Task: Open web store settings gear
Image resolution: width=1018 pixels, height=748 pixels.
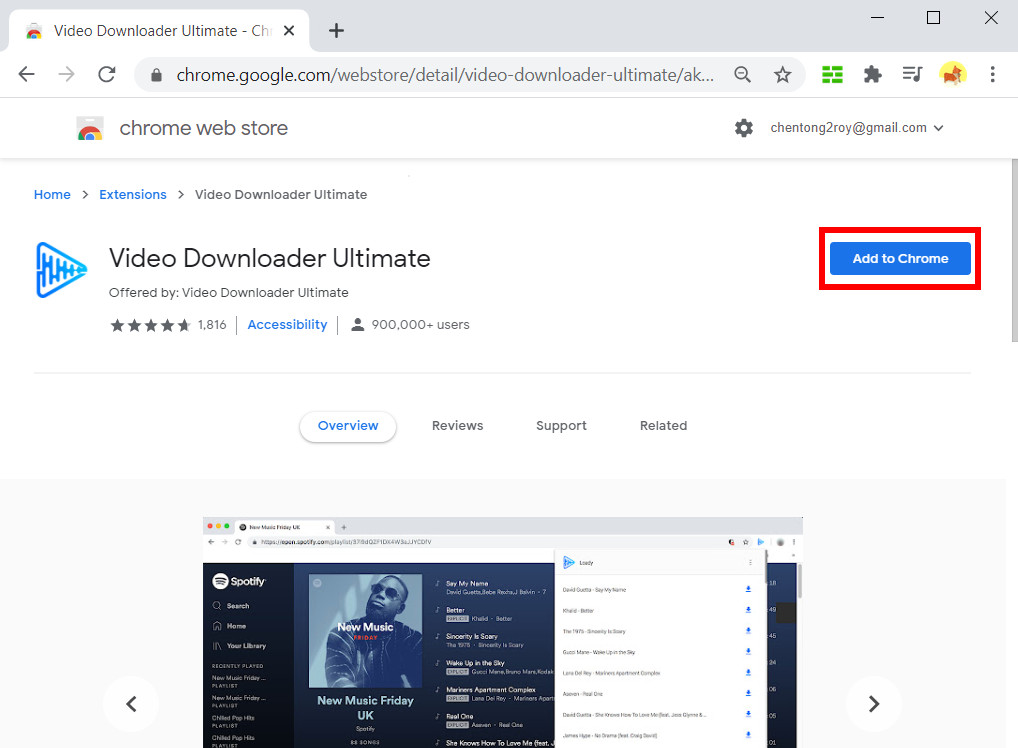Action: 744,128
